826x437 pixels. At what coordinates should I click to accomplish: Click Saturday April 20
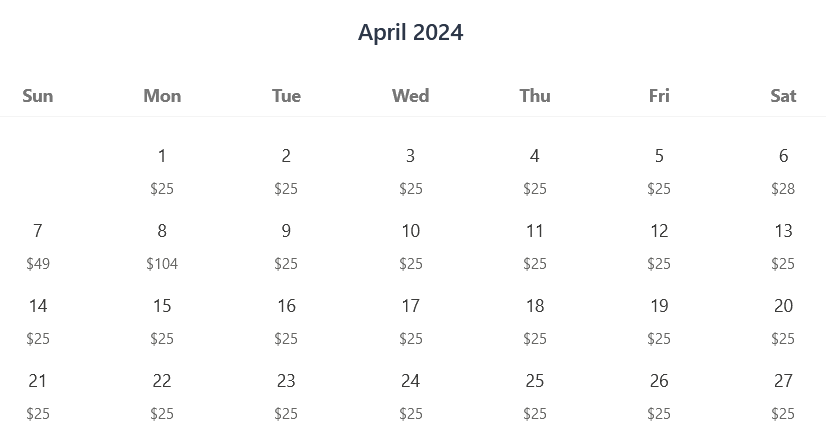point(783,320)
